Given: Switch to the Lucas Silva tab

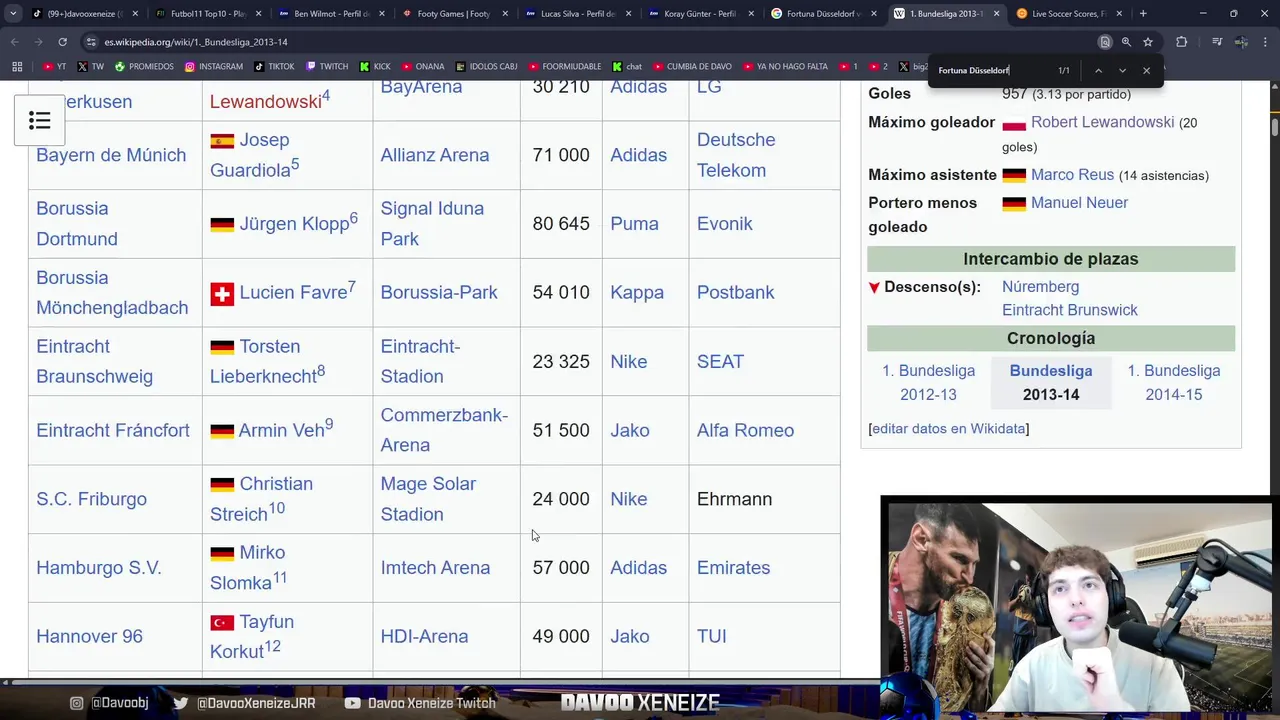Looking at the screenshot, I should coord(576,14).
